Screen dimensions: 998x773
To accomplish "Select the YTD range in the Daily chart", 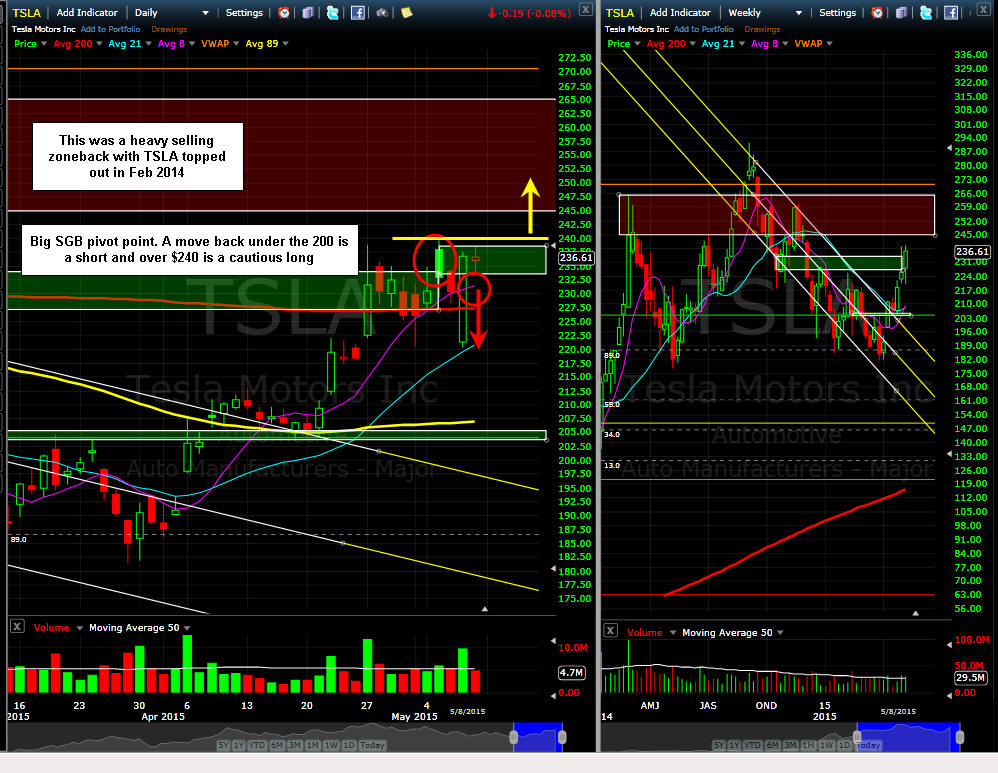I will (257, 745).
